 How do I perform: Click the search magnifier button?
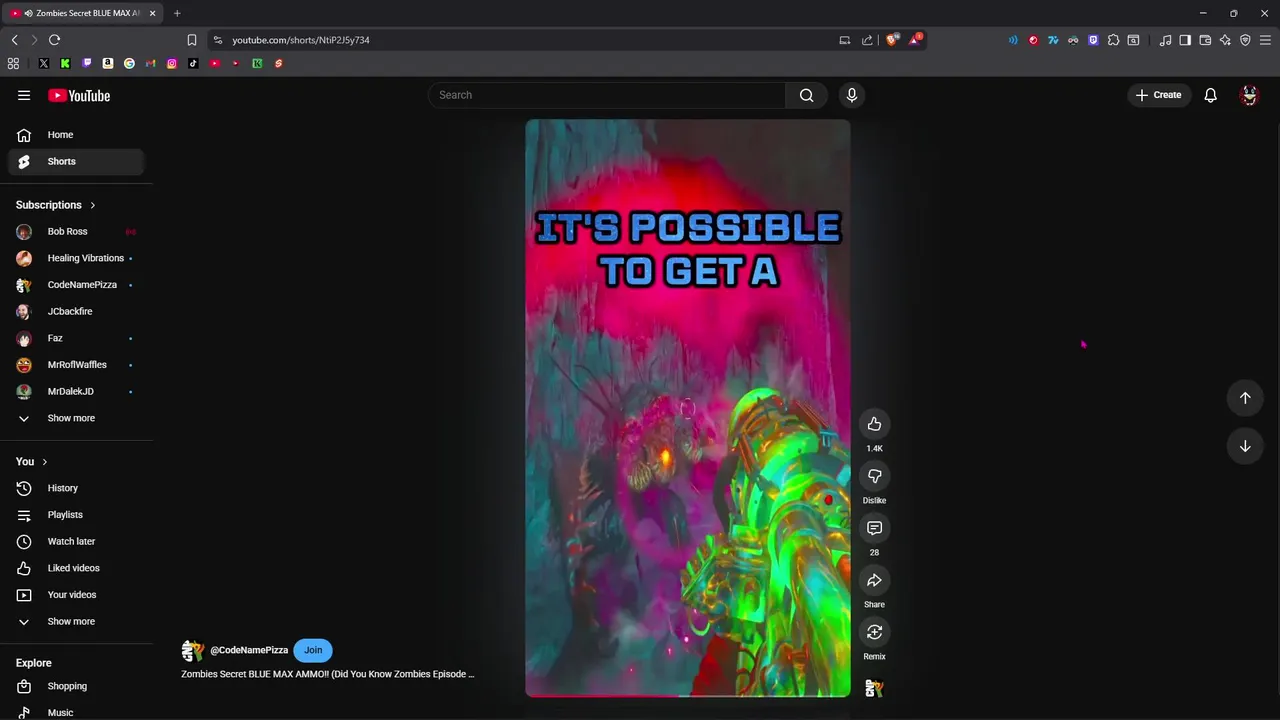tap(806, 95)
